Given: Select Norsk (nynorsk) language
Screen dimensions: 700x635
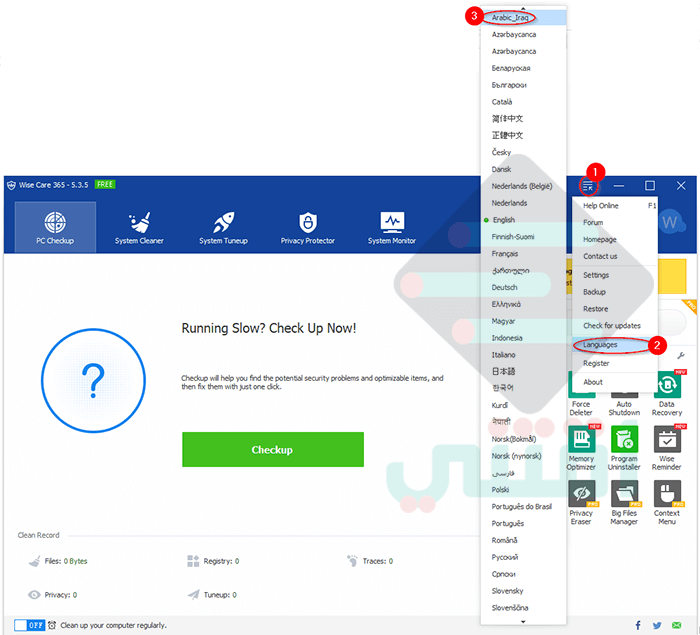Looking at the screenshot, I should [x=523, y=456].
